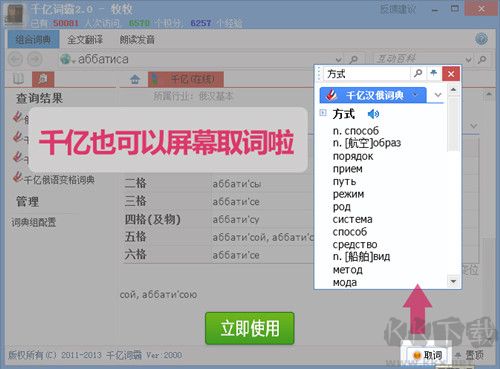
Task: Click the аббатиса search input field
Action: pyautogui.click(x=200, y=59)
